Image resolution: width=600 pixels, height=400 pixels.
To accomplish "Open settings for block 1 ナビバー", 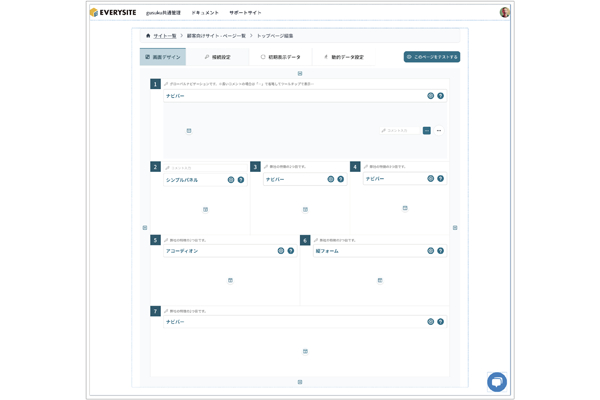I will (431, 96).
